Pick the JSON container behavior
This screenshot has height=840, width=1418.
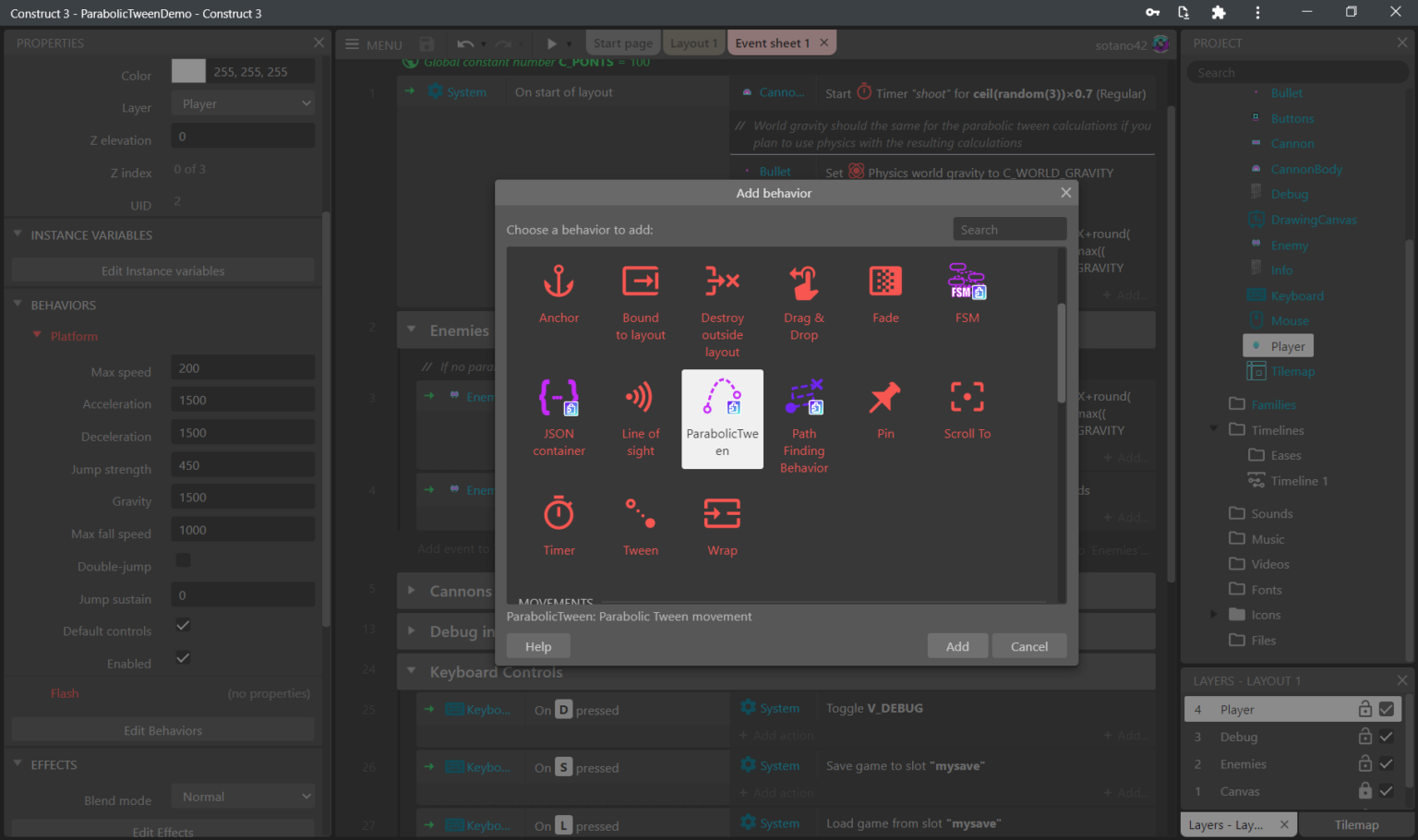click(x=559, y=419)
